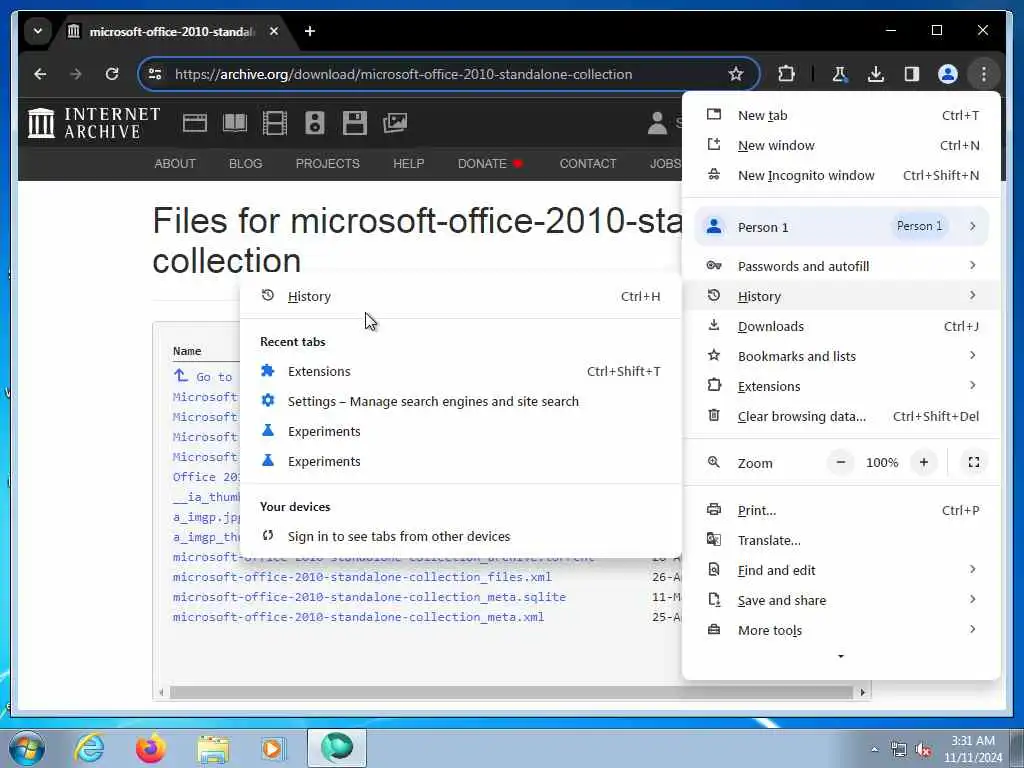This screenshot has width=1024, height=768.
Task: Open the ABOUT link in Archive nav
Action: (x=175, y=163)
